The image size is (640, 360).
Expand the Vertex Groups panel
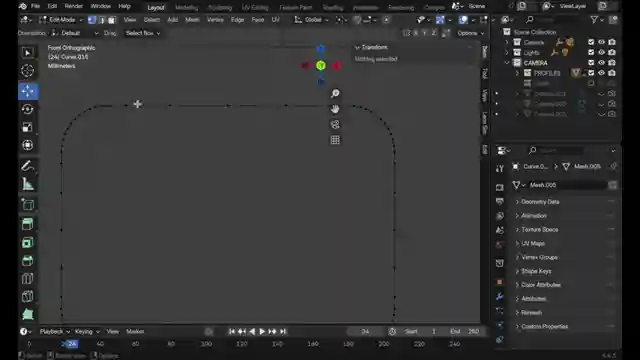(x=539, y=257)
